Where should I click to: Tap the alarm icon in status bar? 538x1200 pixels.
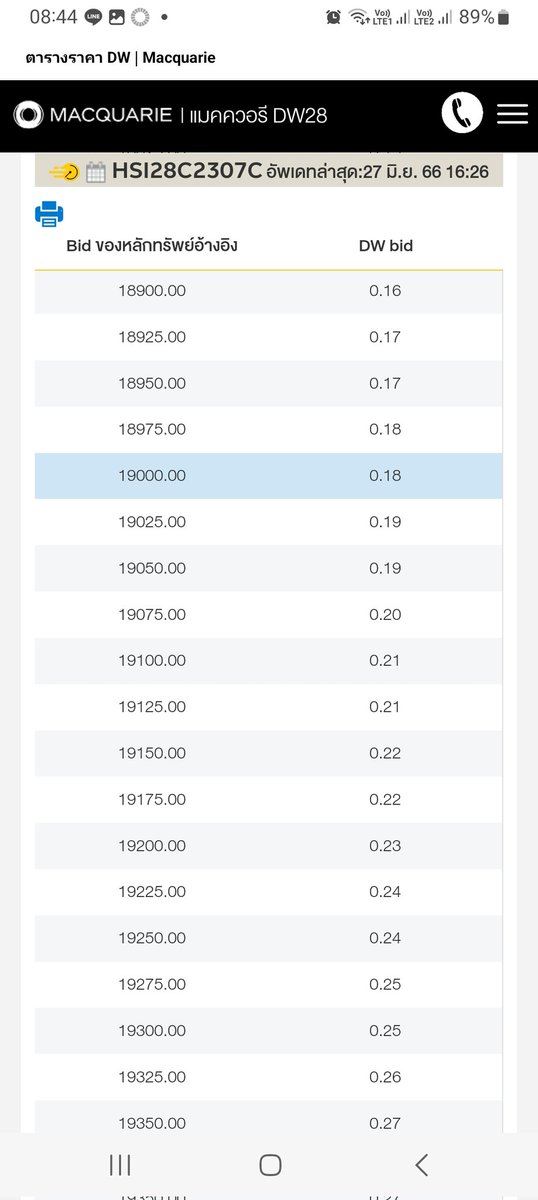coord(334,17)
